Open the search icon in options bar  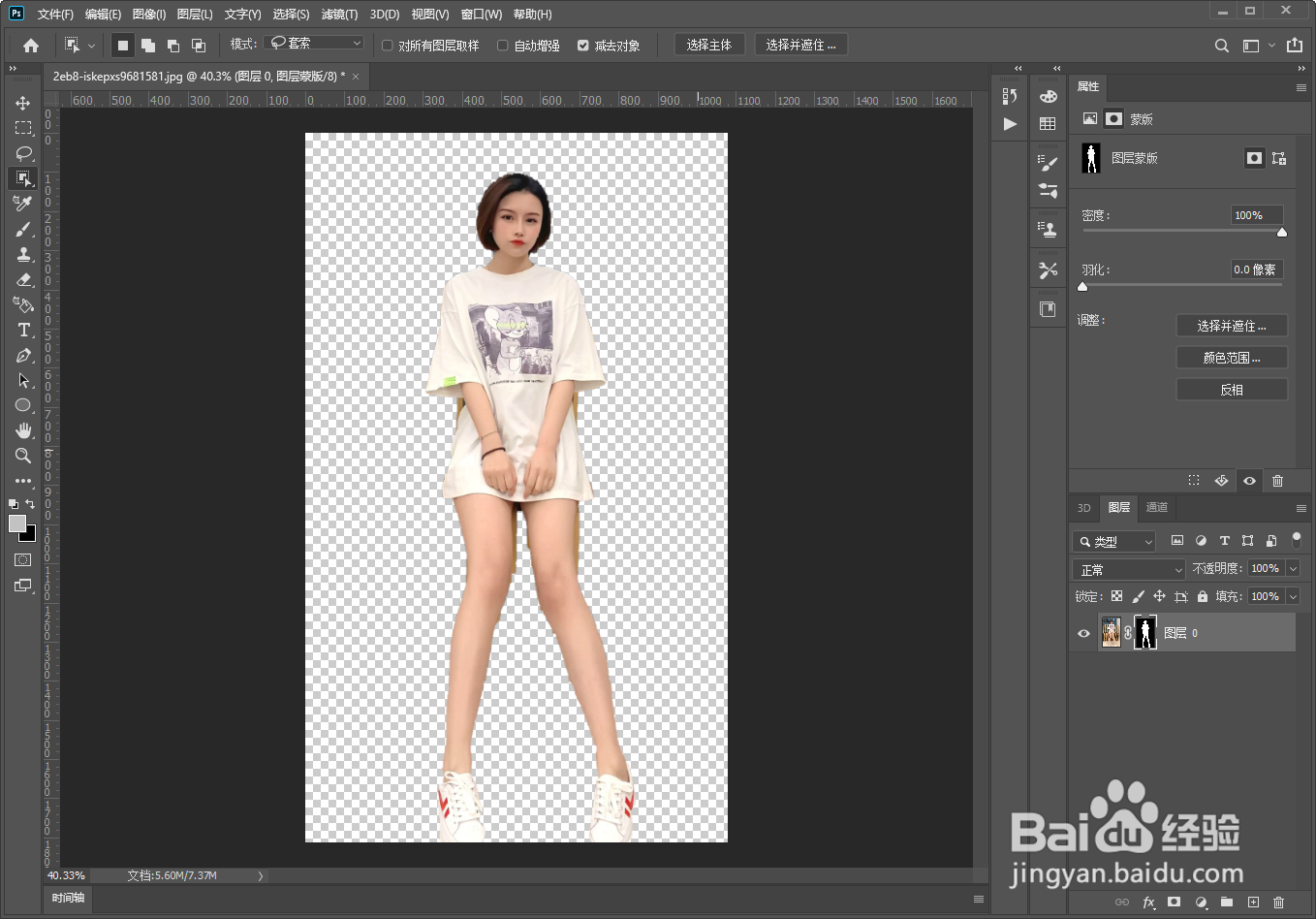(x=1222, y=46)
